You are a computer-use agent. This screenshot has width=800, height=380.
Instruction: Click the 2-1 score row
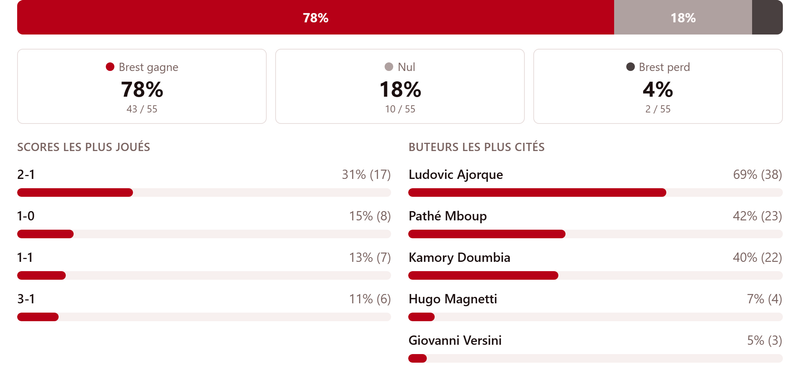pyautogui.click(x=204, y=182)
